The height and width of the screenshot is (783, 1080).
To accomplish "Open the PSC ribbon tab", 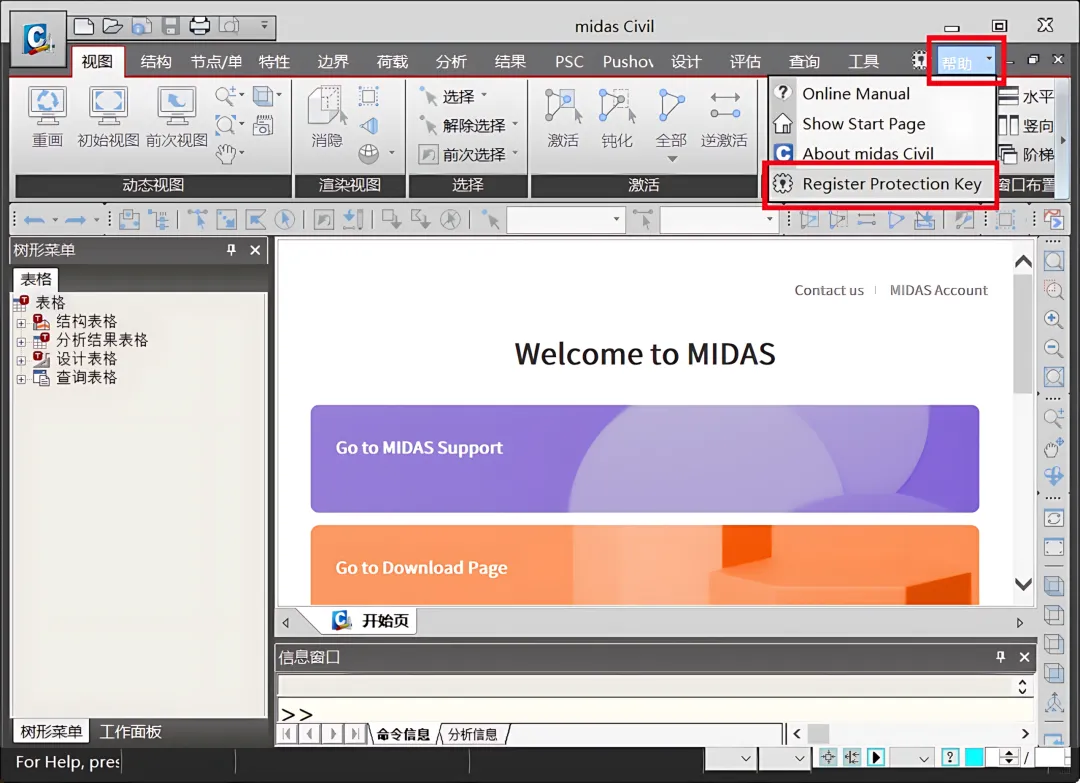I will pos(570,62).
